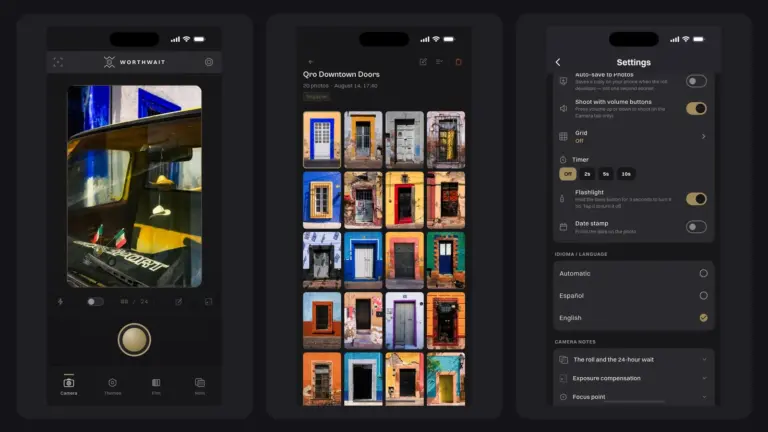Tap the Settings screen title

pos(633,62)
